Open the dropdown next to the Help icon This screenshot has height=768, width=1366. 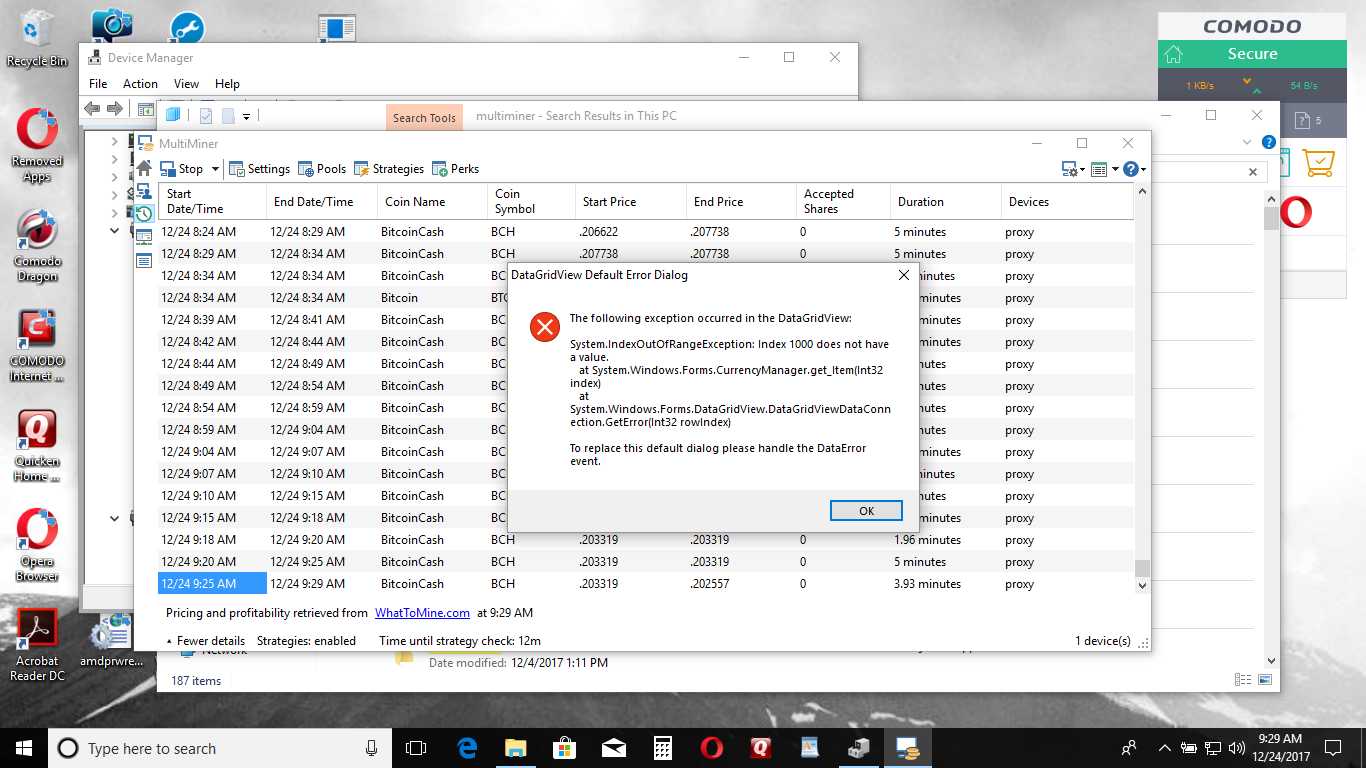(x=1141, y=169)
